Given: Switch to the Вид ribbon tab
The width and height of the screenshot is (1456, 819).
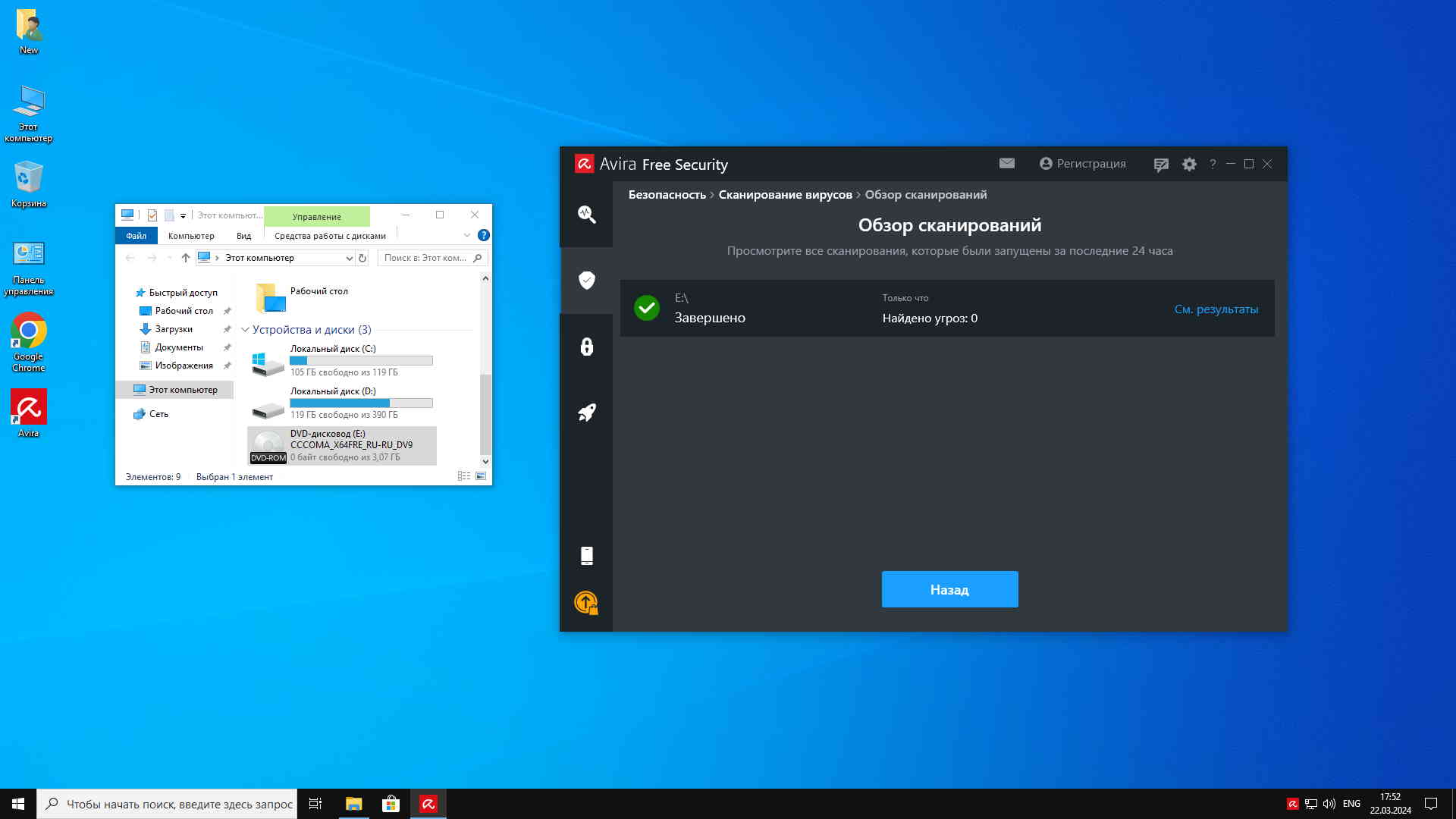Looking at the screenshot, I should (x=243, y=236).
